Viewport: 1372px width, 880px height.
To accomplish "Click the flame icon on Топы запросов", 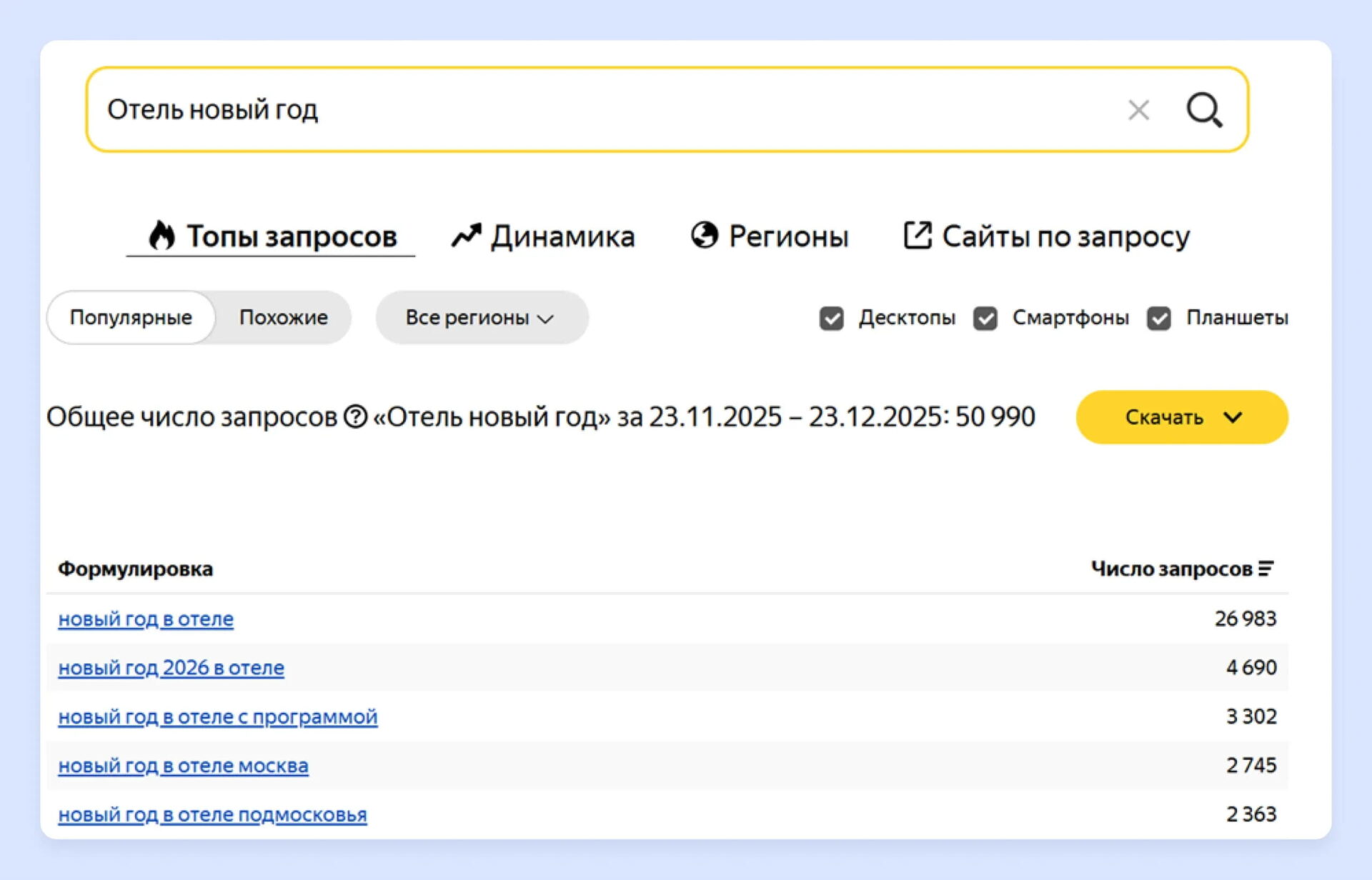I will pos(161,235).
